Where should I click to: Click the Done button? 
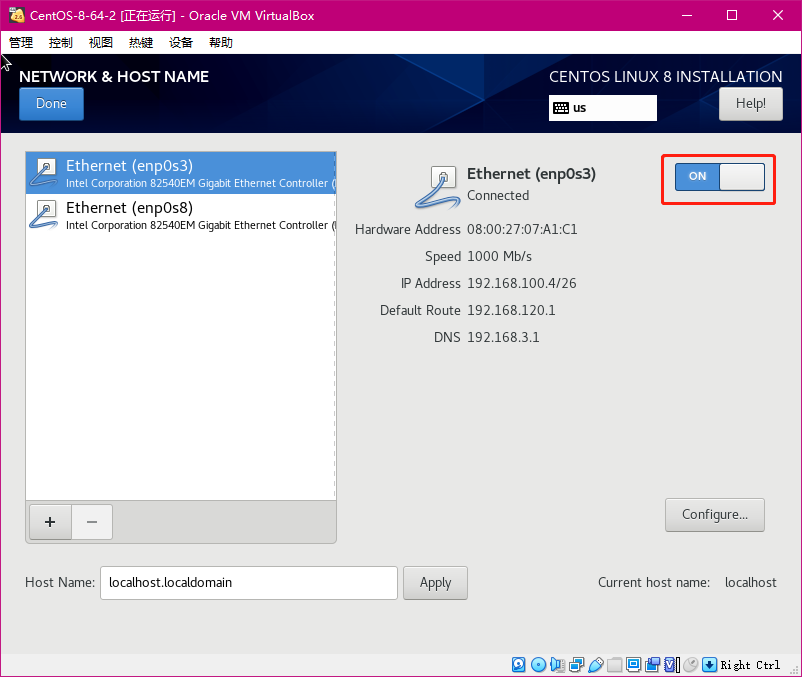click(51, 104)
